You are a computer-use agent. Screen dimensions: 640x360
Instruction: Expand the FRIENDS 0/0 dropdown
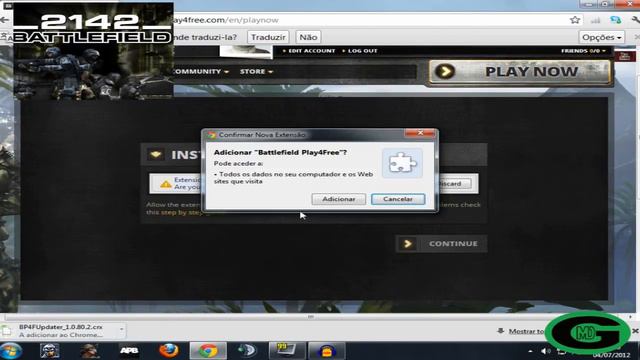[583, 51]
